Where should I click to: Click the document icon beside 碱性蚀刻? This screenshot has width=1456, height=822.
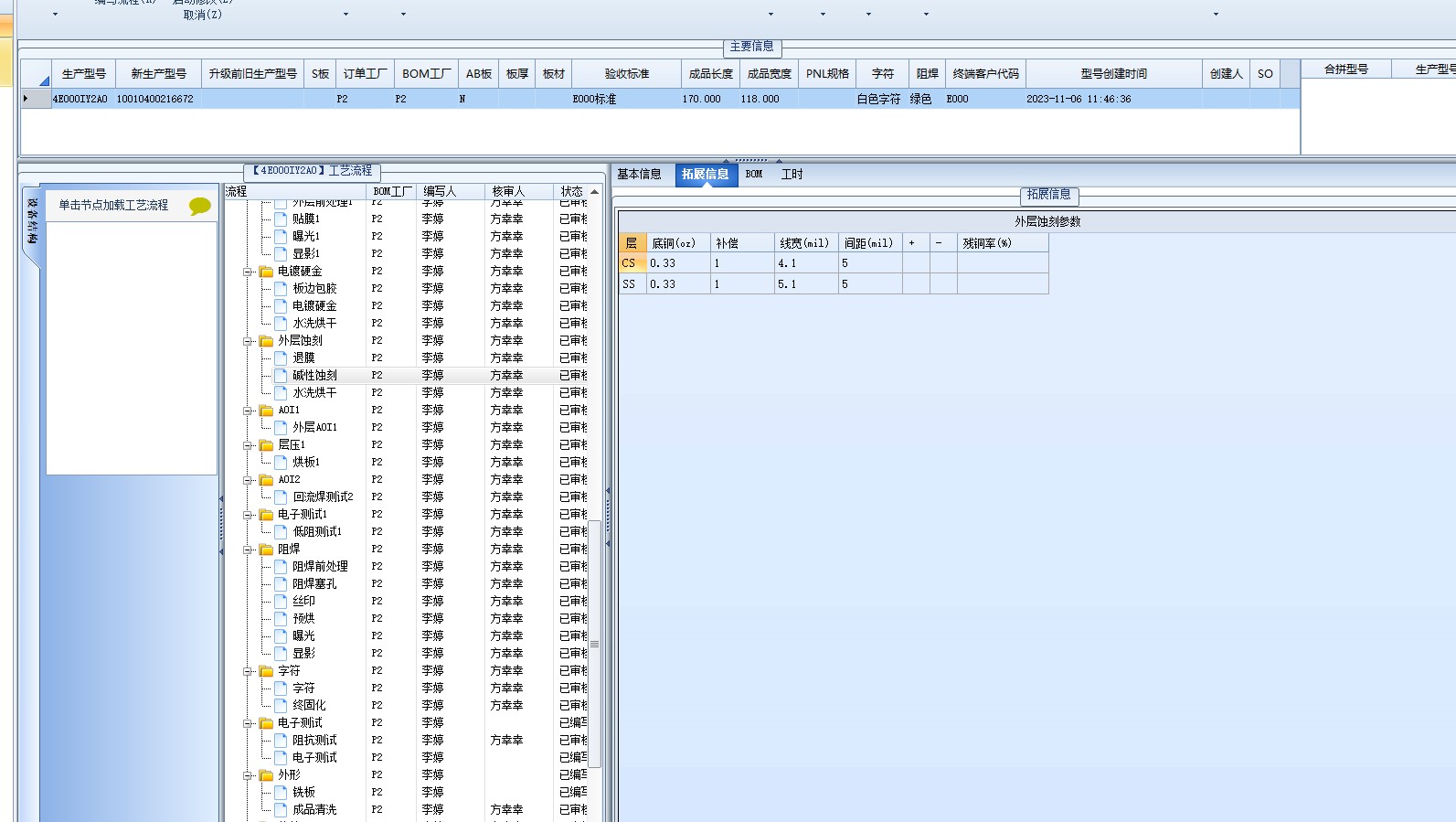(282, 376)
